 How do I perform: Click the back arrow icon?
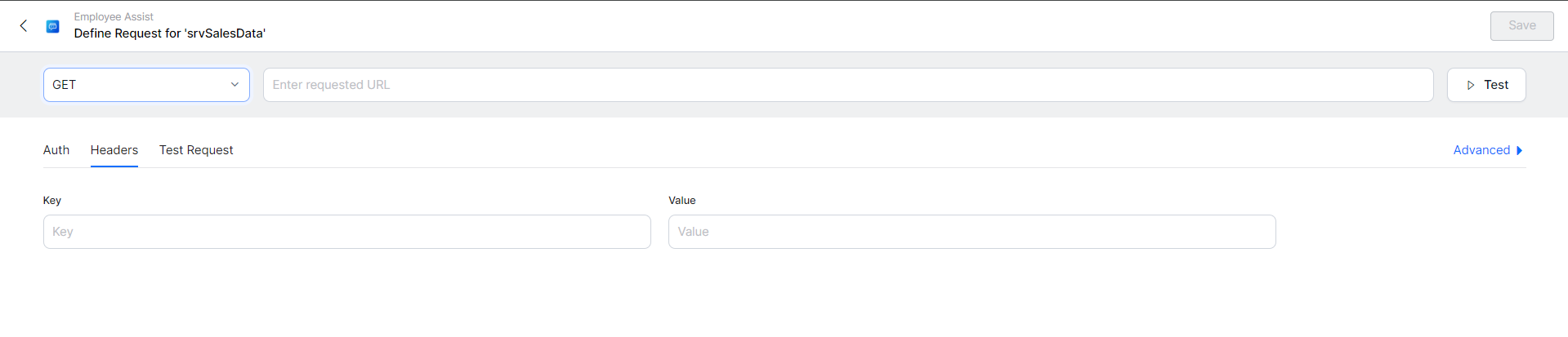click(24, 26)
